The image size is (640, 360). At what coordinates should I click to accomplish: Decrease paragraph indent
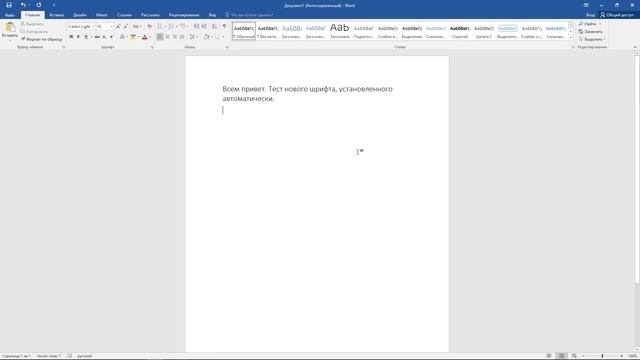point(196,27)
